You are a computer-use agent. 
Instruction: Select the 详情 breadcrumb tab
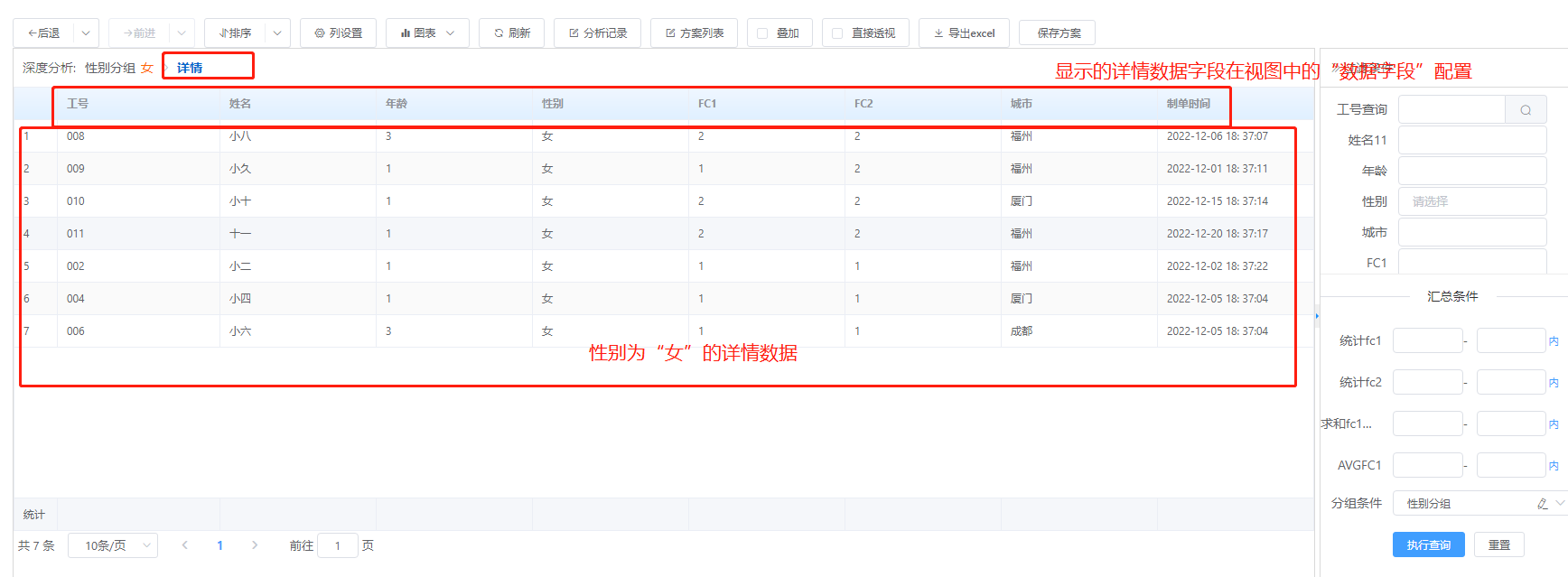pyautogui.click(x=190, y=68)
